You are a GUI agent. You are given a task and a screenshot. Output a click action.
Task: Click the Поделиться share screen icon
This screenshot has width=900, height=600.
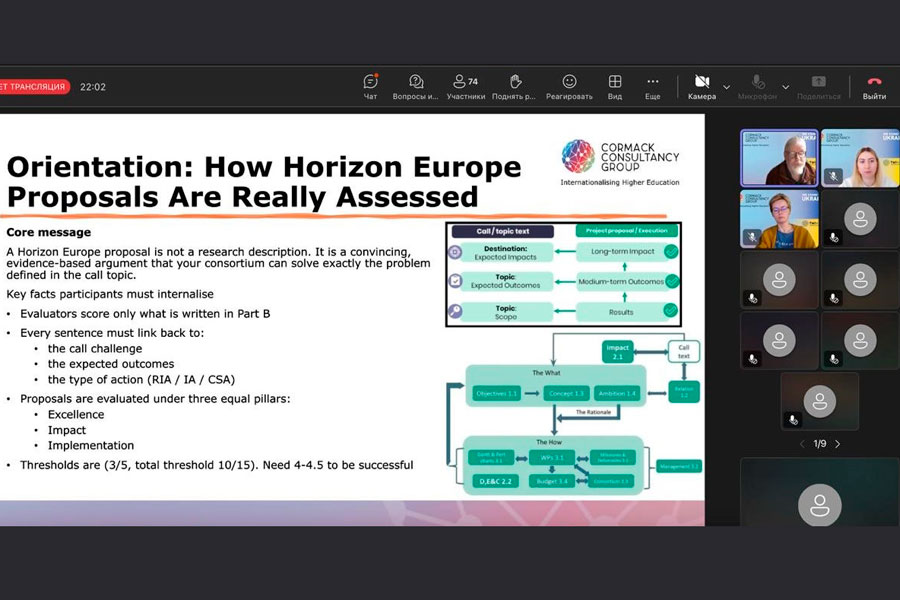click(x=818, y=86)
